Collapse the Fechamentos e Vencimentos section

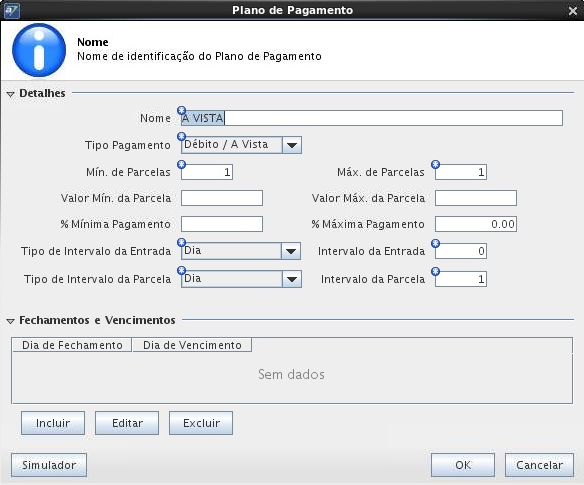(10, 321)
